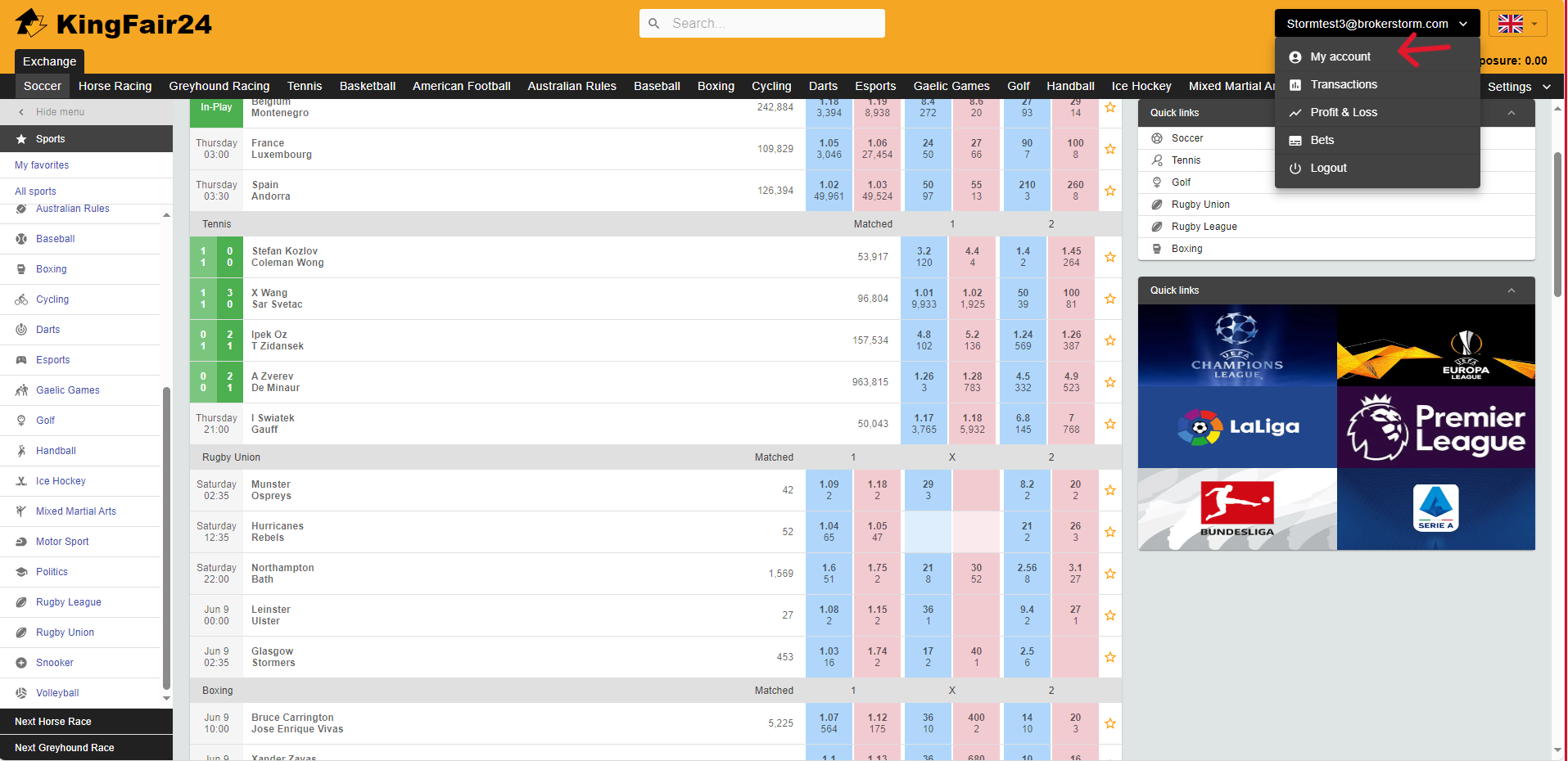The height and width of the screenshot is (761, 1568).
Task: Click the page vertical scrollbar
Action: 1557,225
